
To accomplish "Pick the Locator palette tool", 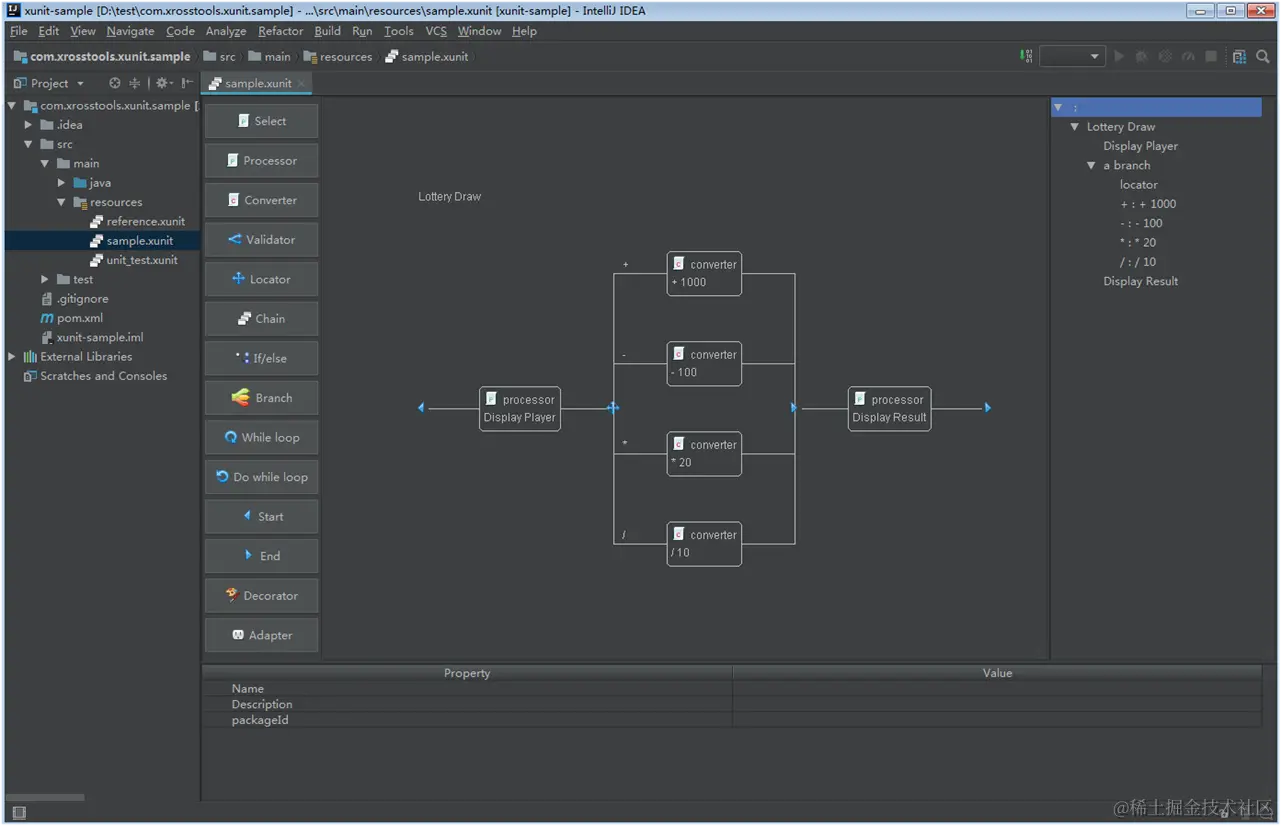I will [261, 279].
